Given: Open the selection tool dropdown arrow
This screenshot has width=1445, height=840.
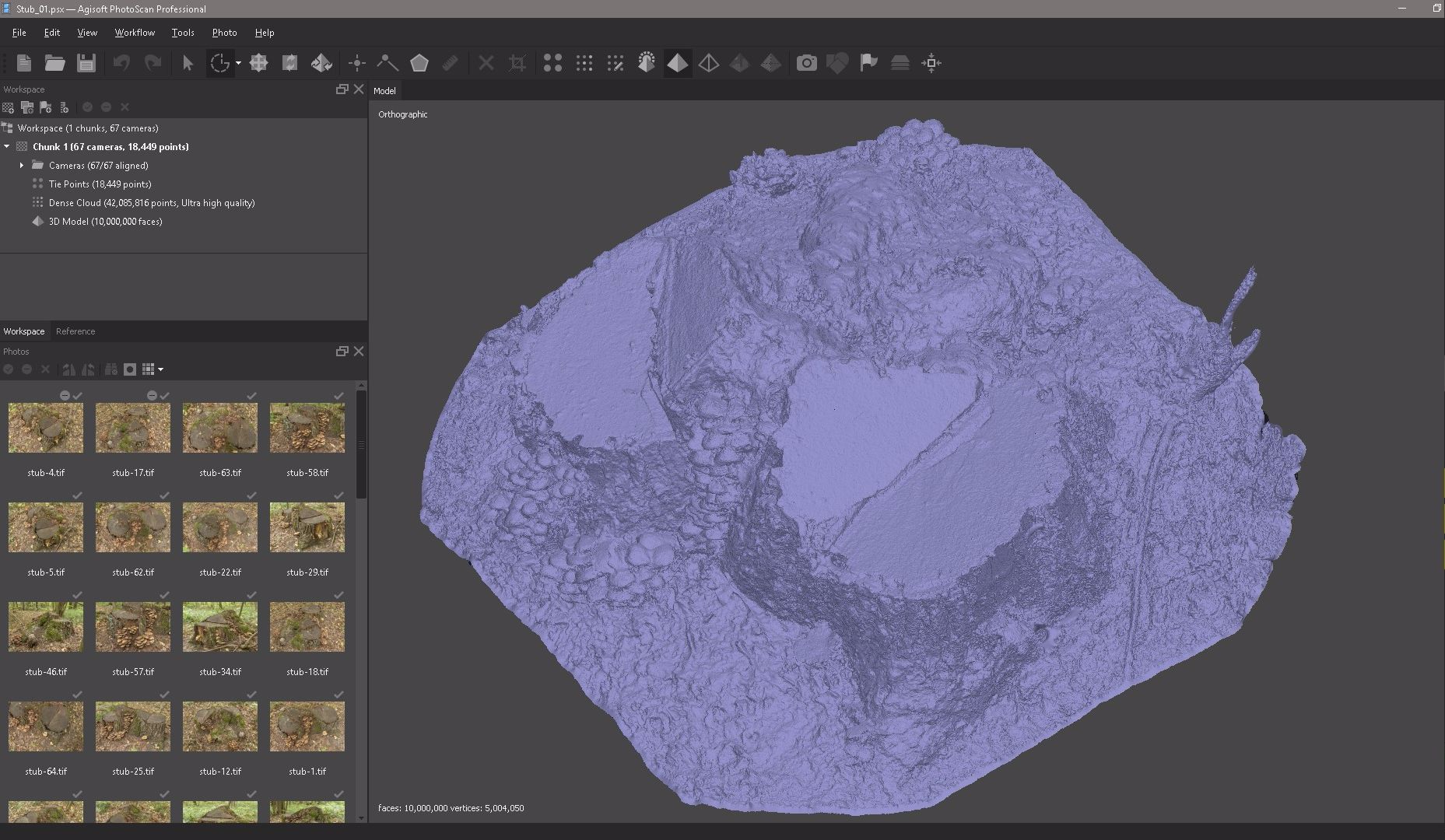Looking at the screenshot, I should (238, 63).
